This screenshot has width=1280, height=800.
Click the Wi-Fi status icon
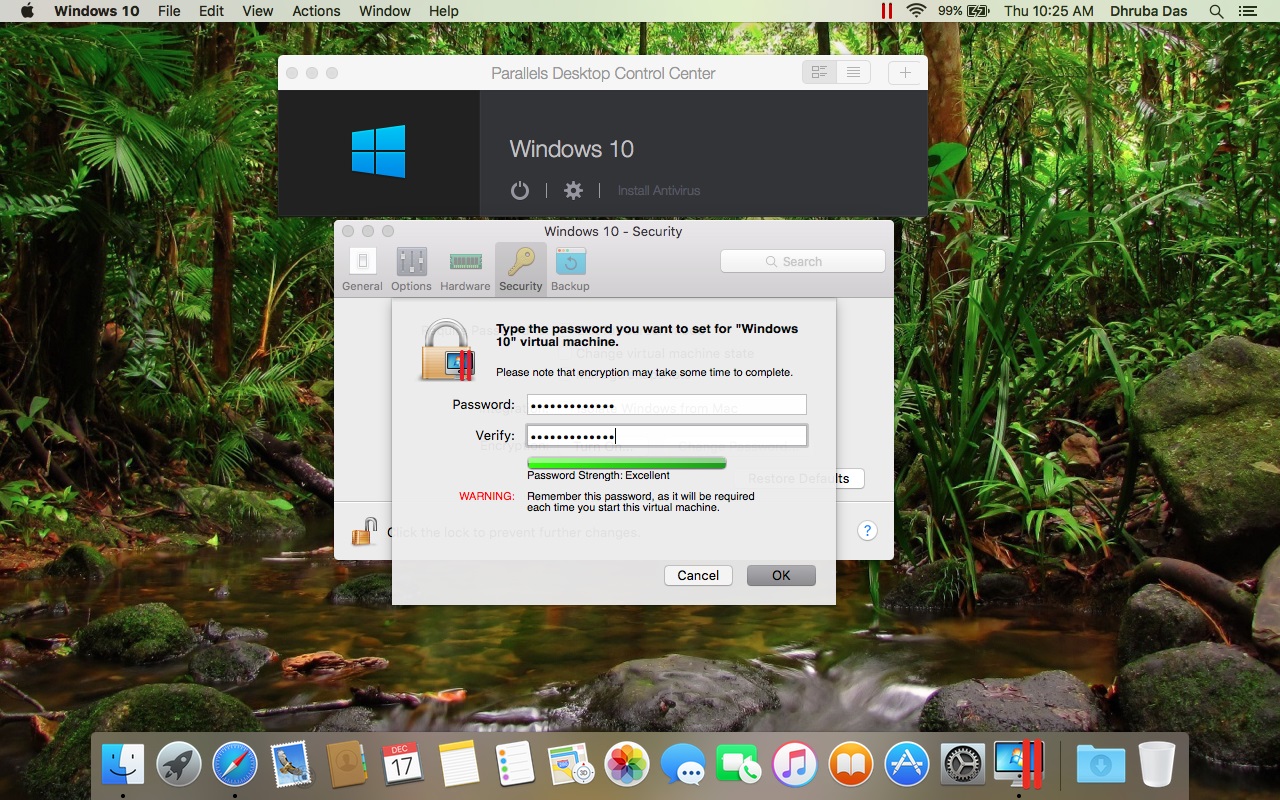pos(916,11)
